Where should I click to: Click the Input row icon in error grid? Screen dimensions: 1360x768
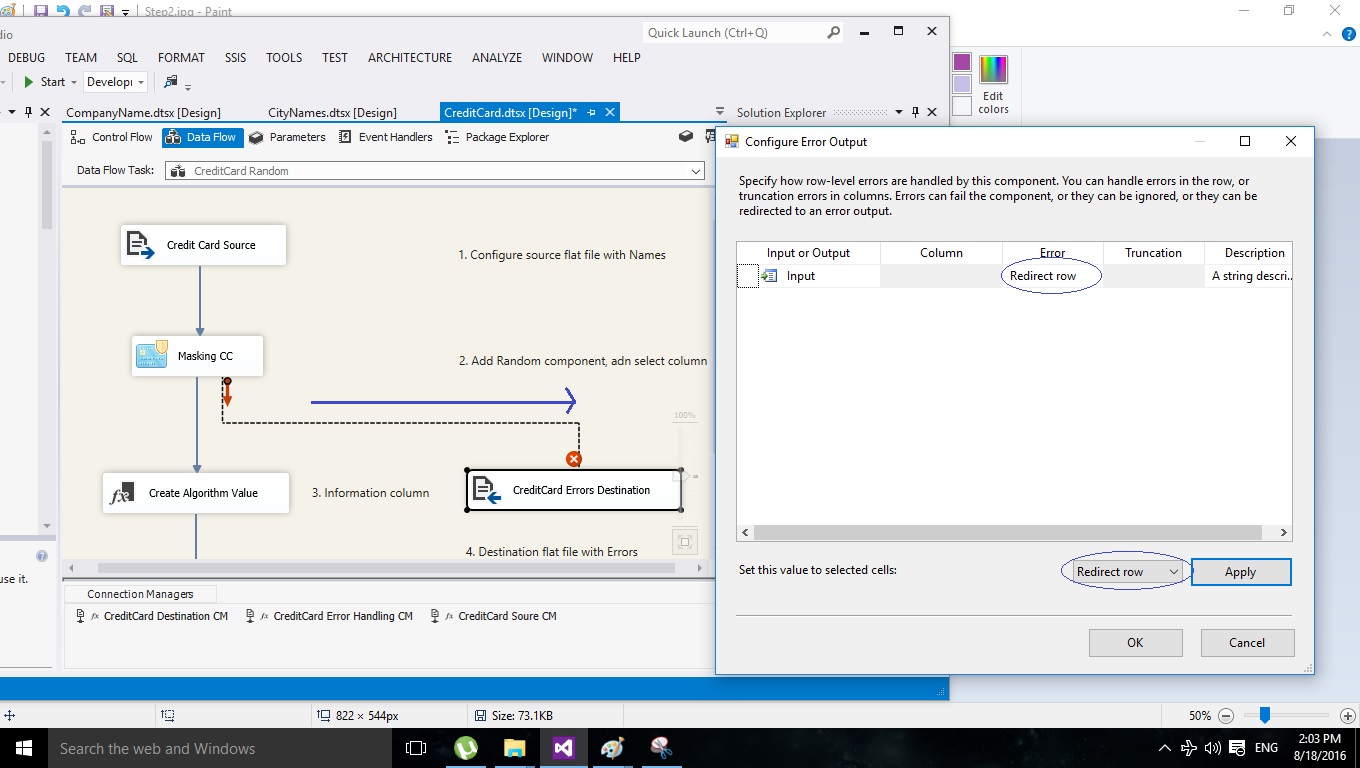tap(770, 276)
